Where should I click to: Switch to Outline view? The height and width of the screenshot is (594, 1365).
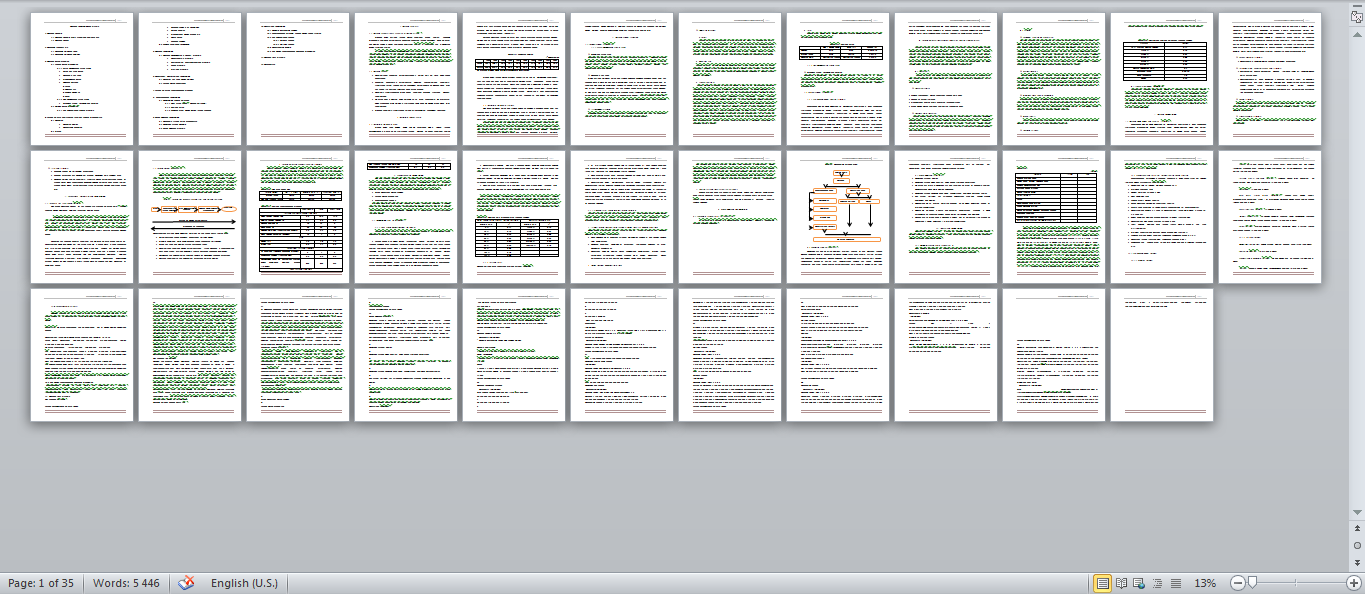click(x=1157, y=583)
